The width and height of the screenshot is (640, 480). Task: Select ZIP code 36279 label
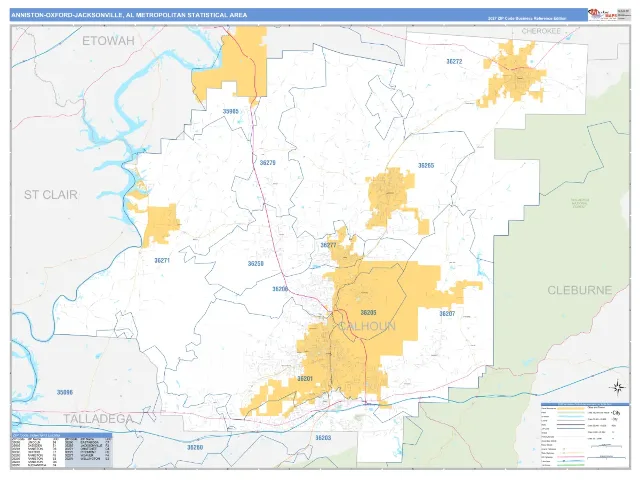(267, 162)
